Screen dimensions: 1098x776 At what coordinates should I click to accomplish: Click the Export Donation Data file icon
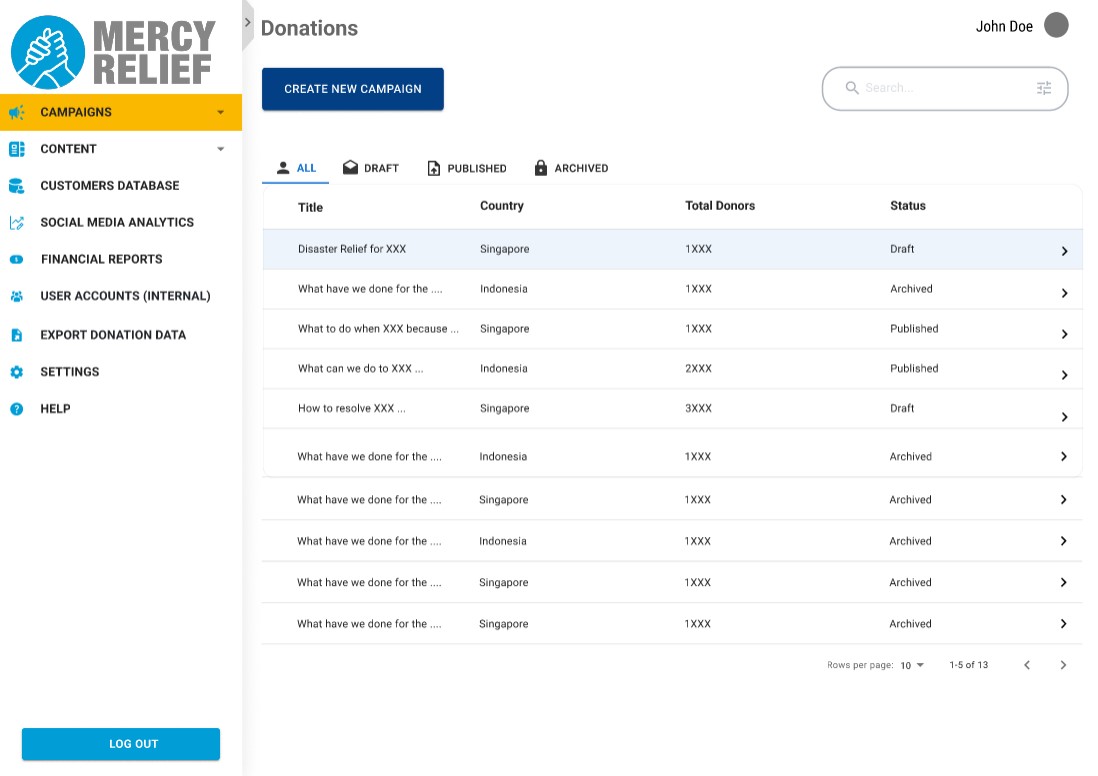coord(16,335)
